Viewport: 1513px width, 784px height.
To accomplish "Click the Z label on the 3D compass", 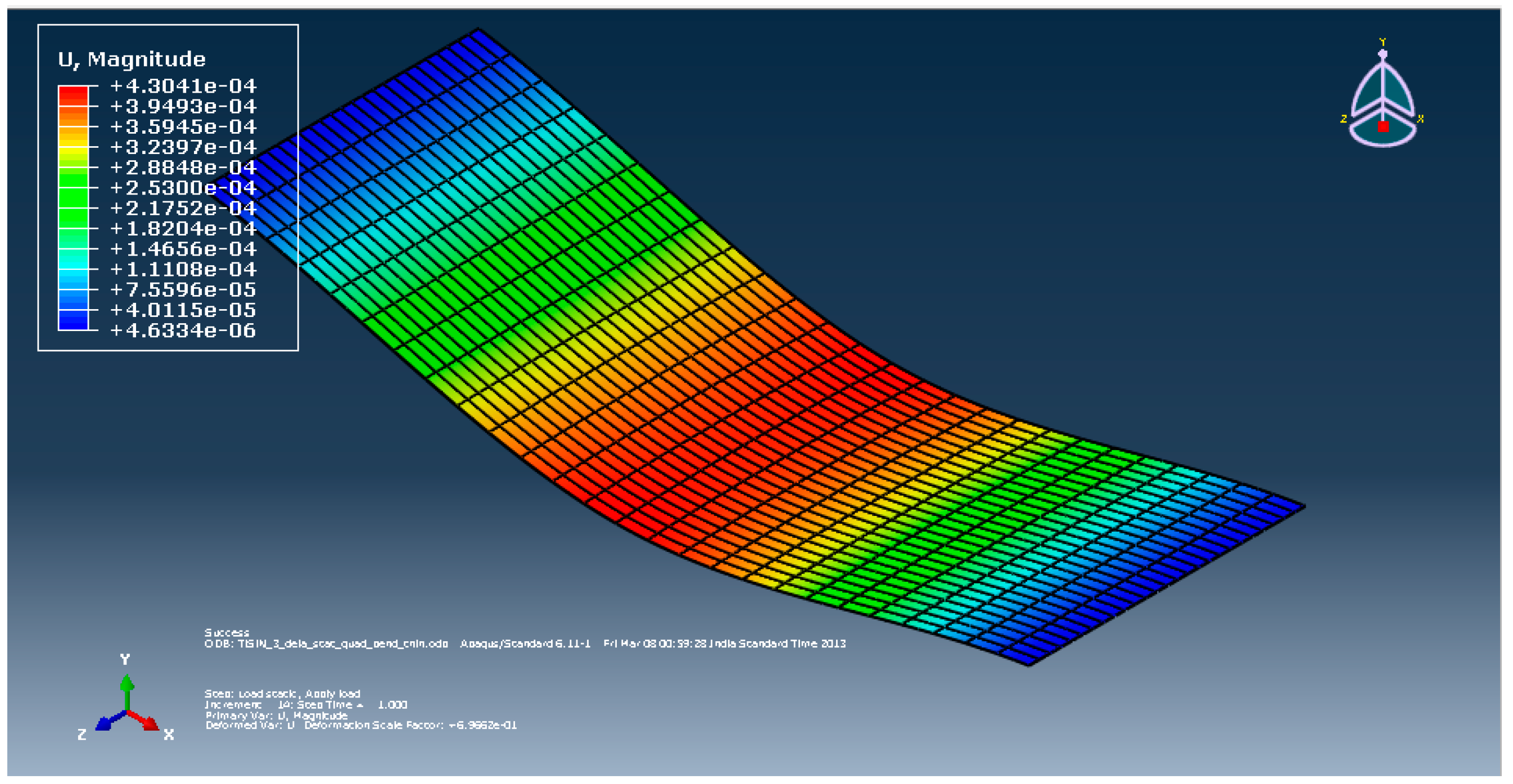I will 1343,119.
